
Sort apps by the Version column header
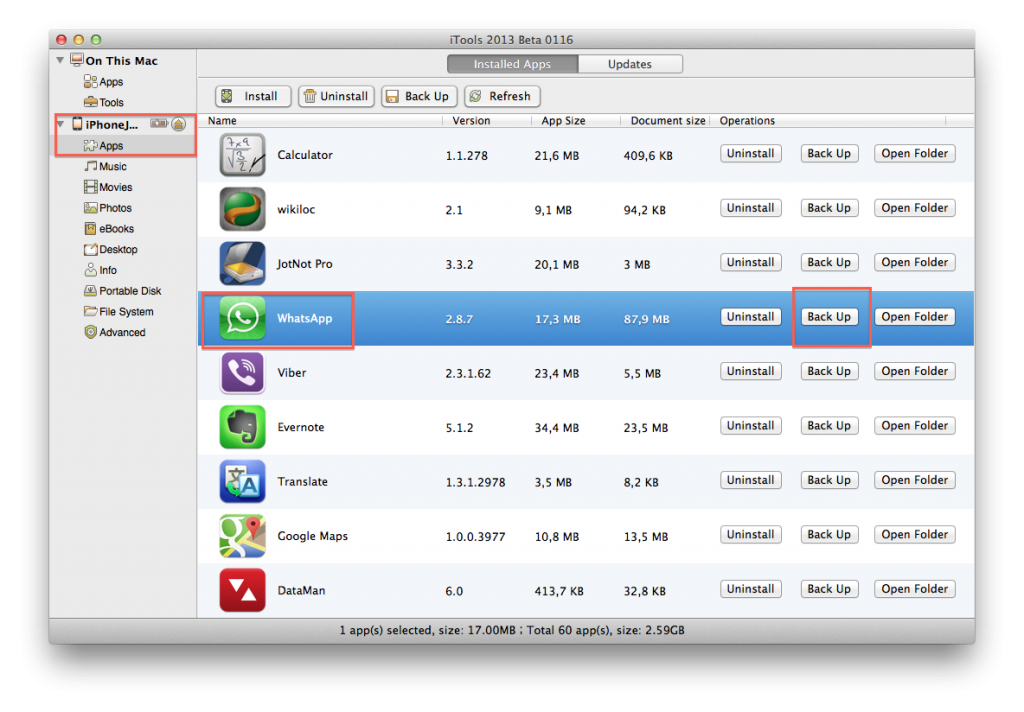tap(471, 121)
